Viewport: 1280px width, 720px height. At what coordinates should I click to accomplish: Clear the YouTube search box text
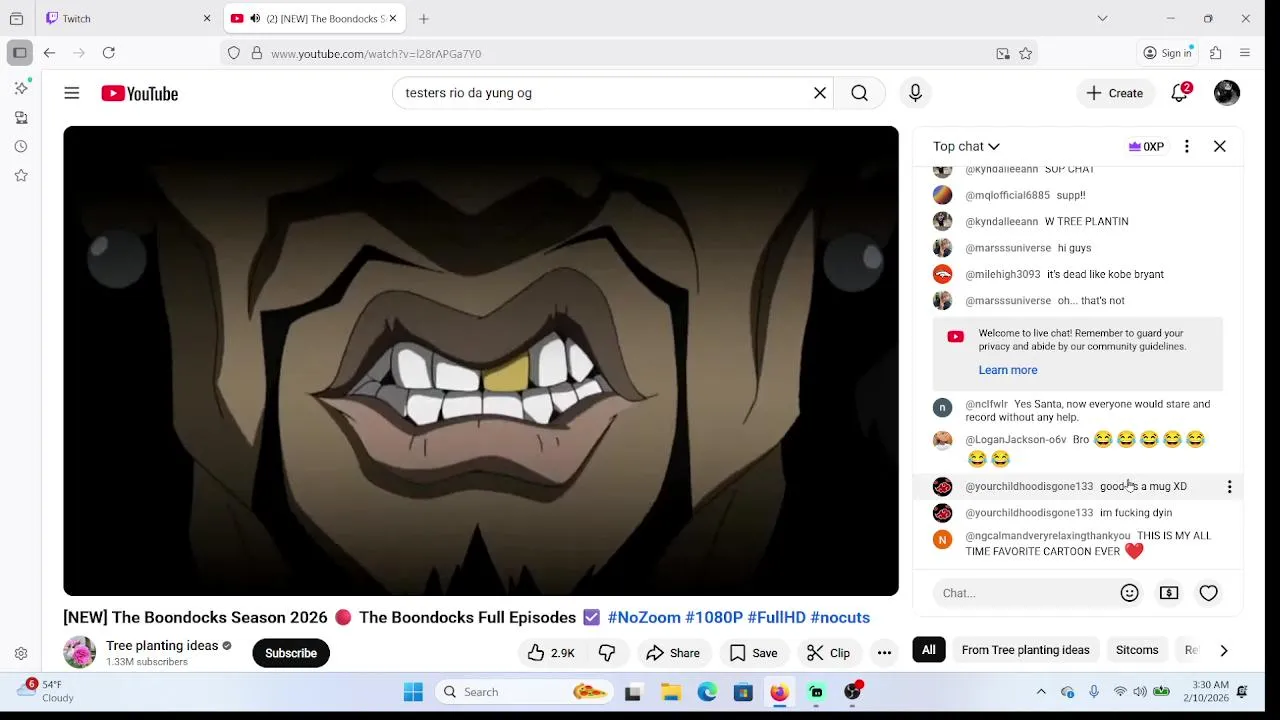click(x=820, y=93)
